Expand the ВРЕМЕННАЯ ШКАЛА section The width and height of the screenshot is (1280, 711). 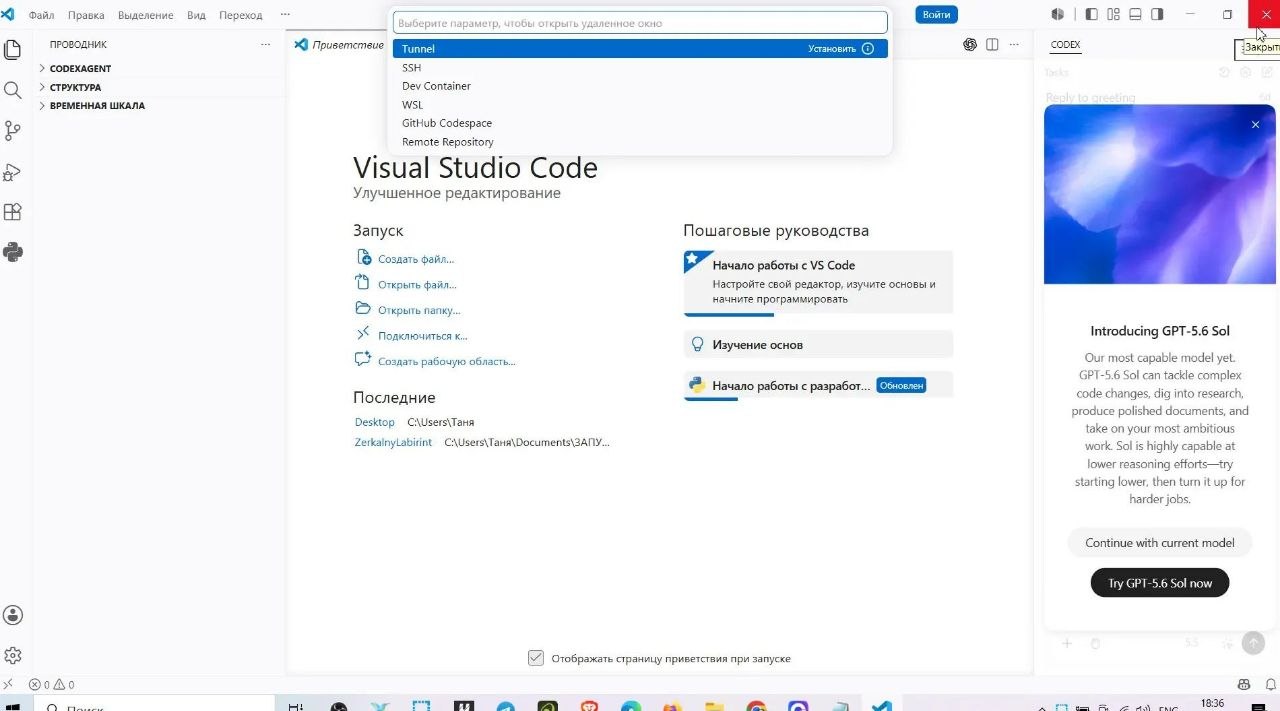click(97, 105)
